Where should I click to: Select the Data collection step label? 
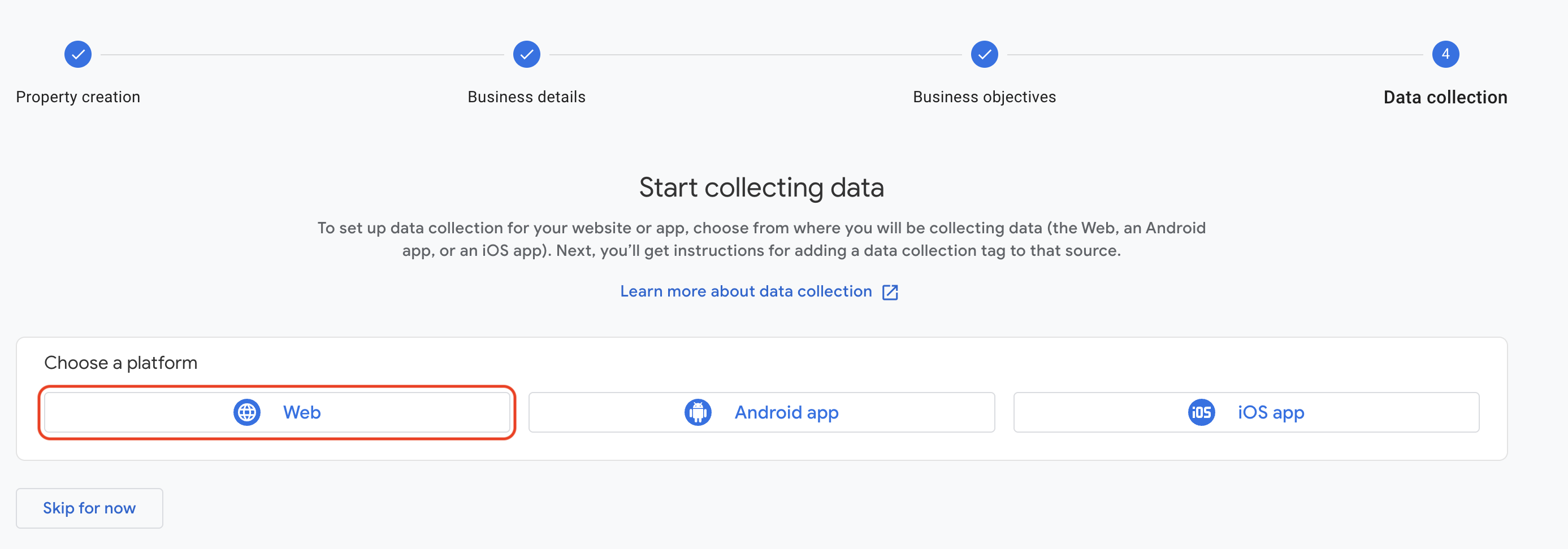[1445, 97]
